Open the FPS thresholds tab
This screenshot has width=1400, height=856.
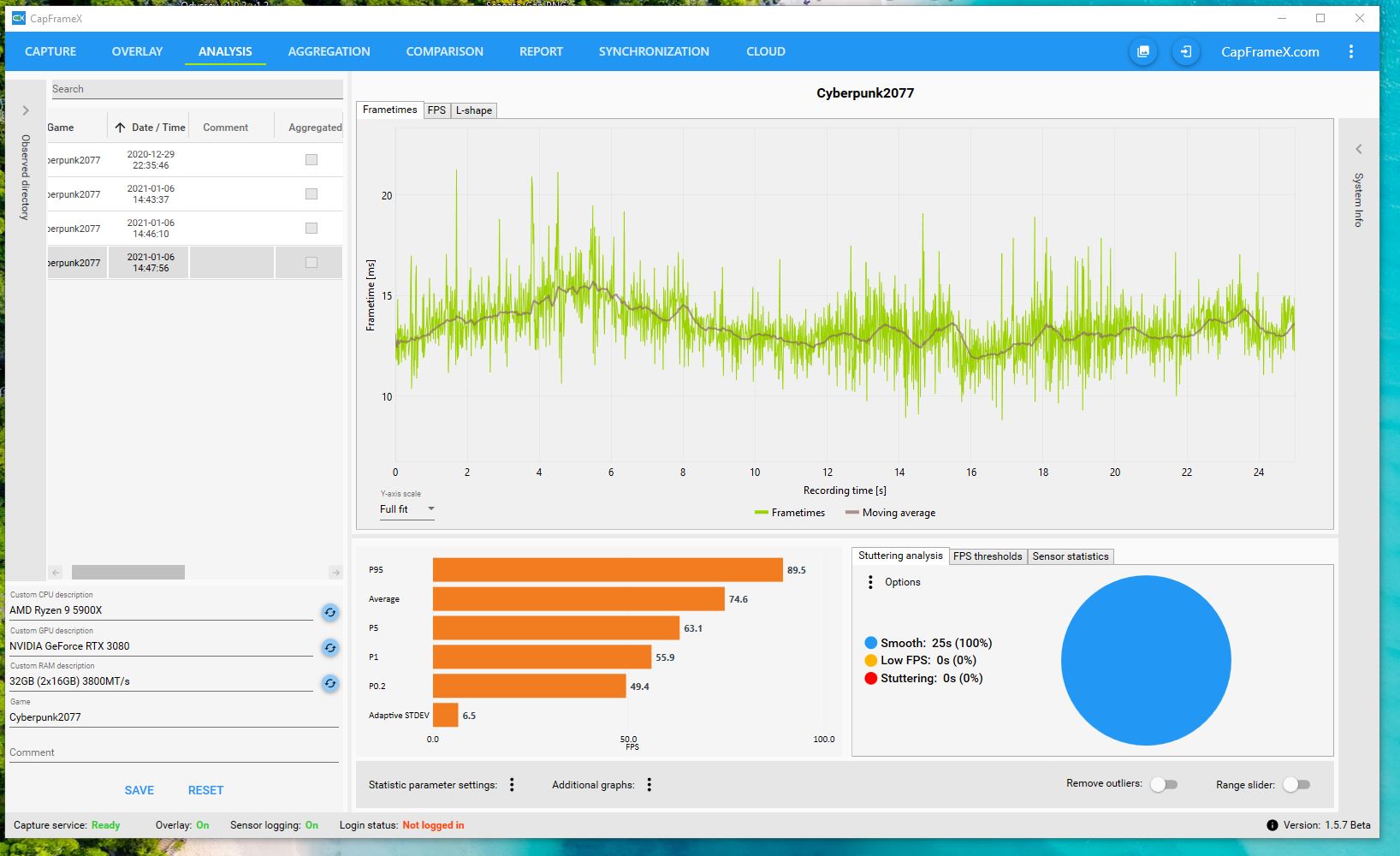988,556
